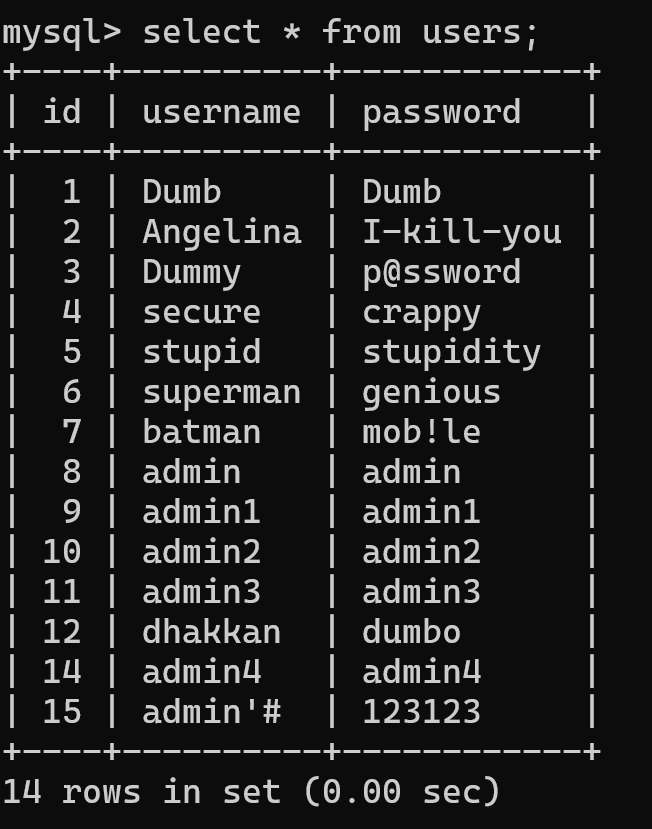This screenshot has height=829, width=652.
Task: Click the password 'dumbo' value
Action: tap(411, 631)
